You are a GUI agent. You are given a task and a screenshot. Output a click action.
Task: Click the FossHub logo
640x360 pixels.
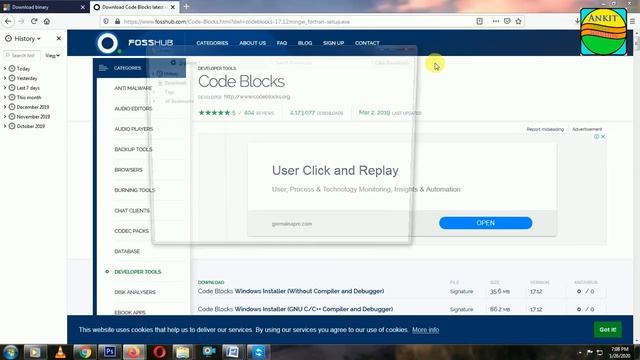[x=135, y=43]
